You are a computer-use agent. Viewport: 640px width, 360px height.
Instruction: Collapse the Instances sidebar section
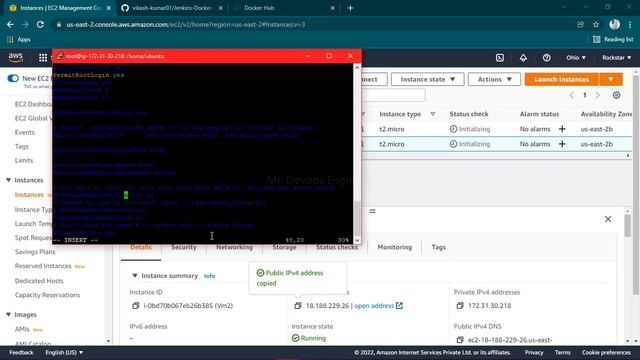click(8, 180)
